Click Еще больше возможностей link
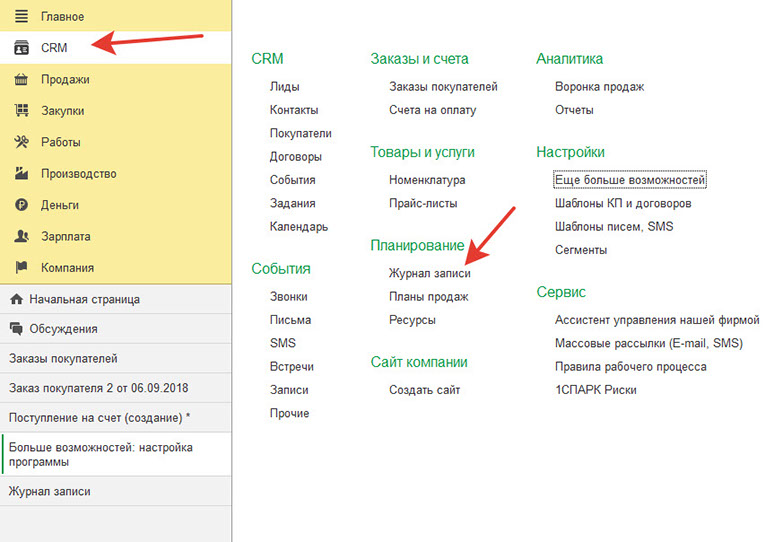The width and height of the screenshot is (783, 542). point(630,180)
